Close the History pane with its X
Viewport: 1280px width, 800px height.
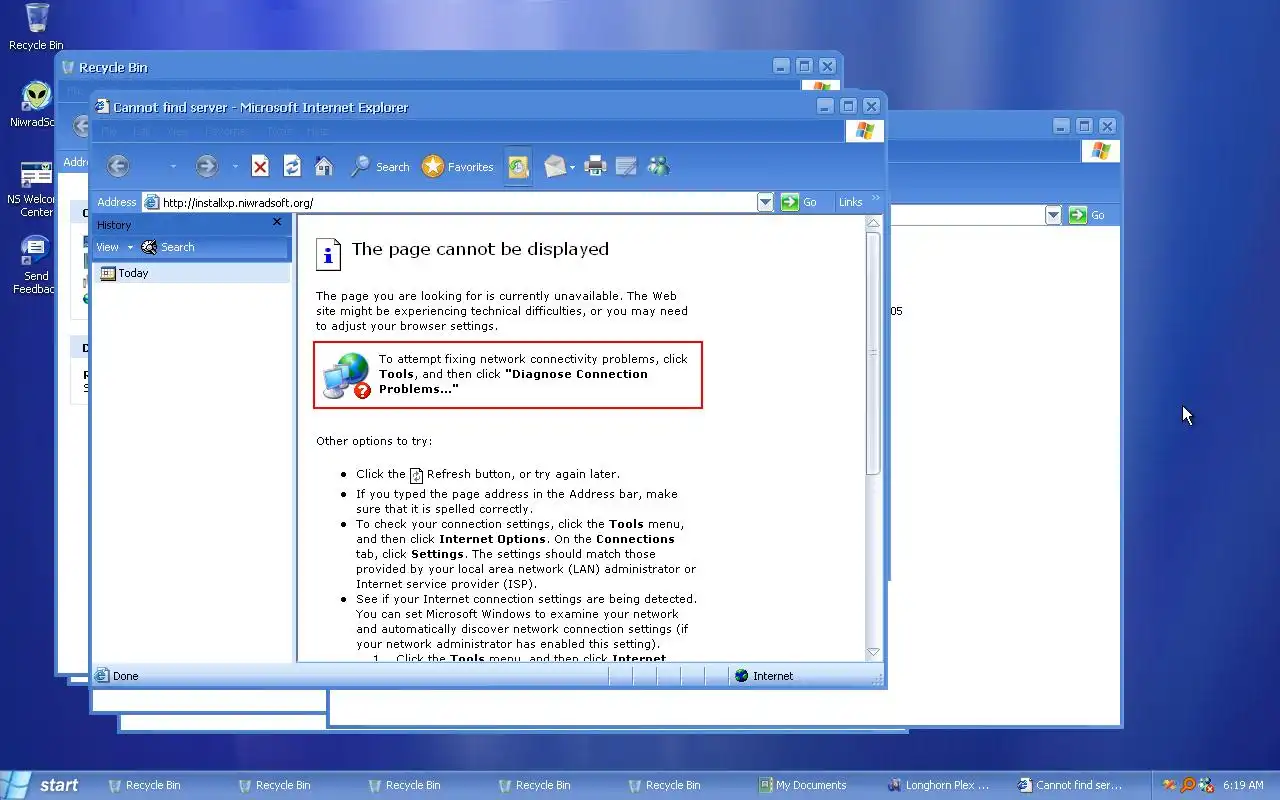[x=277, y=222]
